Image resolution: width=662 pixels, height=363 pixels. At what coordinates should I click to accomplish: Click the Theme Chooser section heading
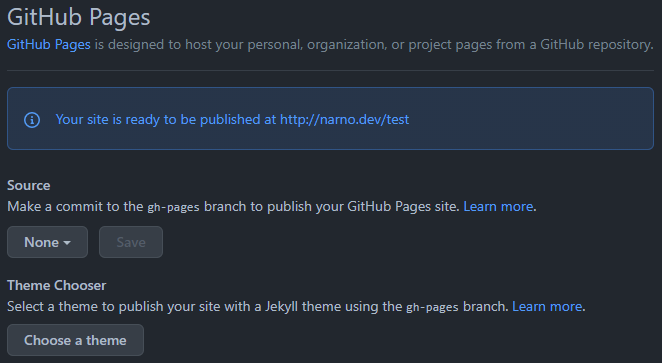[x=57, y=285]
